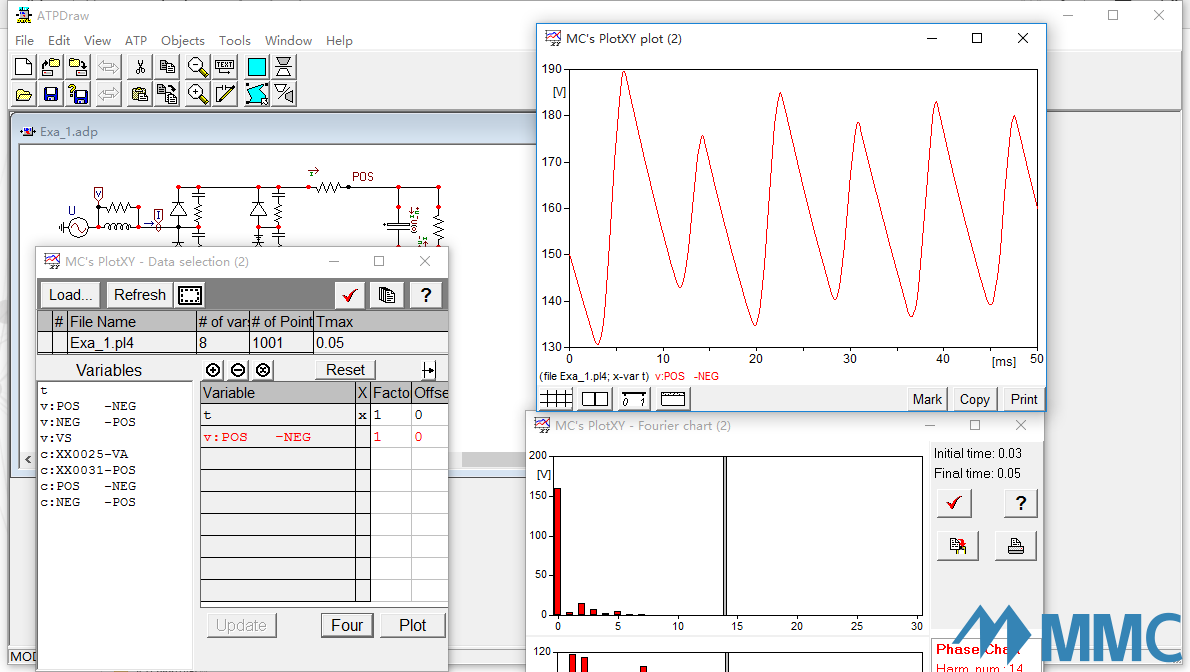The image size is (1190, 672).
Task: Select variable c:XX0031-POS in Variables list
Action: [x=88, y=470]
